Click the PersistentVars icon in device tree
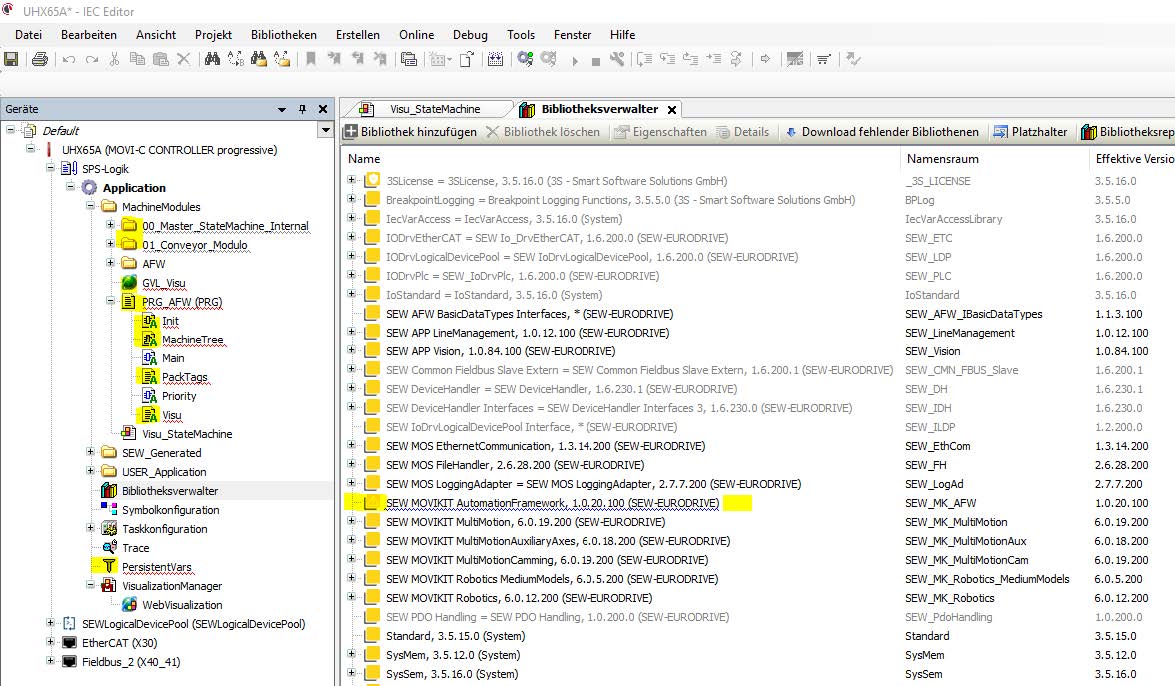Viewport: 1175px width, 686px height. [x=109, y=567]
